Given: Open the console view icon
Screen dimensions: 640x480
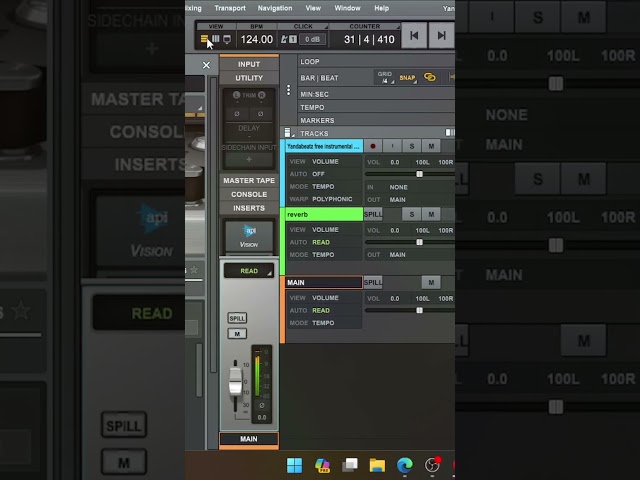Looking at the screenshot, I should click(227, 39).
